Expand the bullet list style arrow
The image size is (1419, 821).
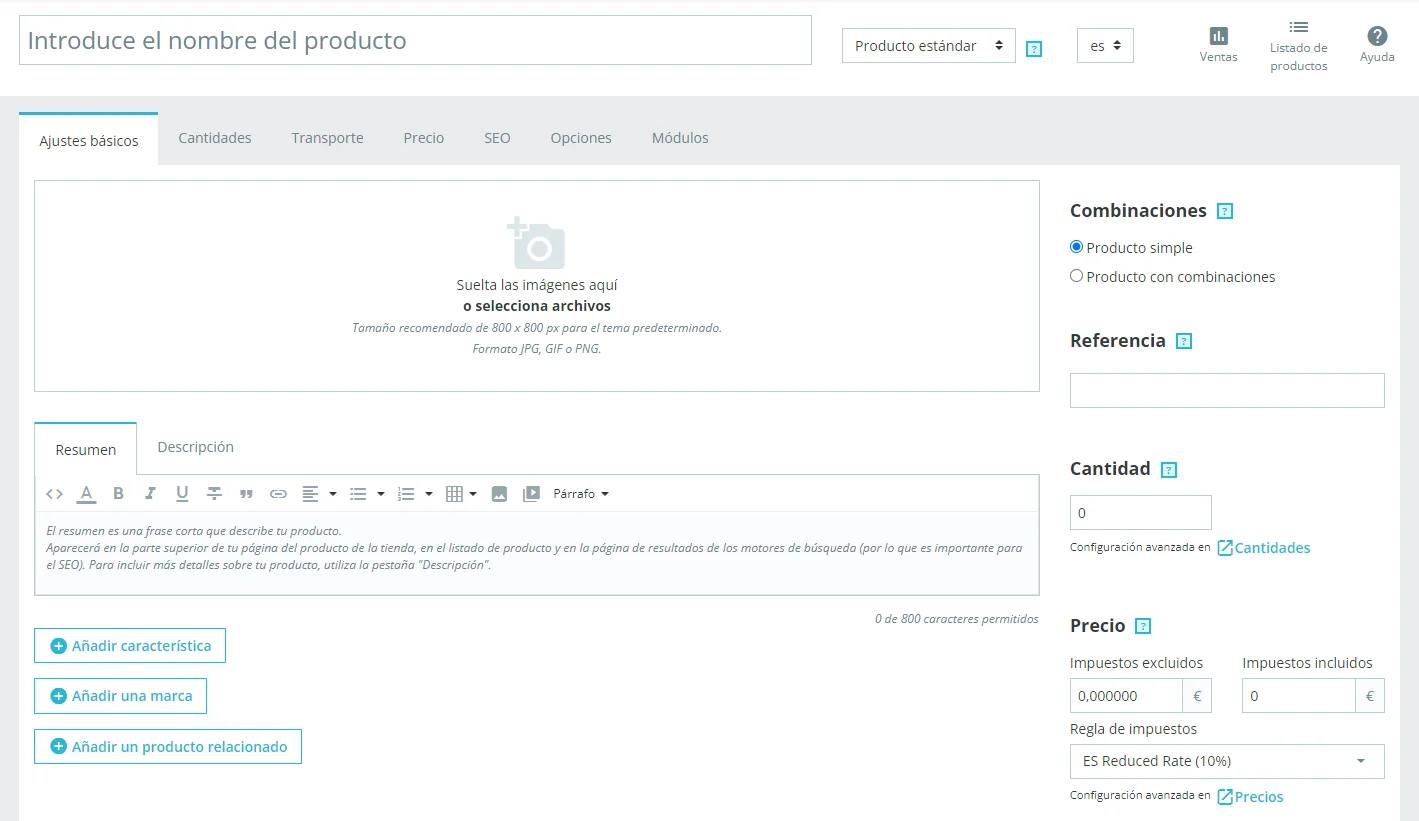[380, 494]
